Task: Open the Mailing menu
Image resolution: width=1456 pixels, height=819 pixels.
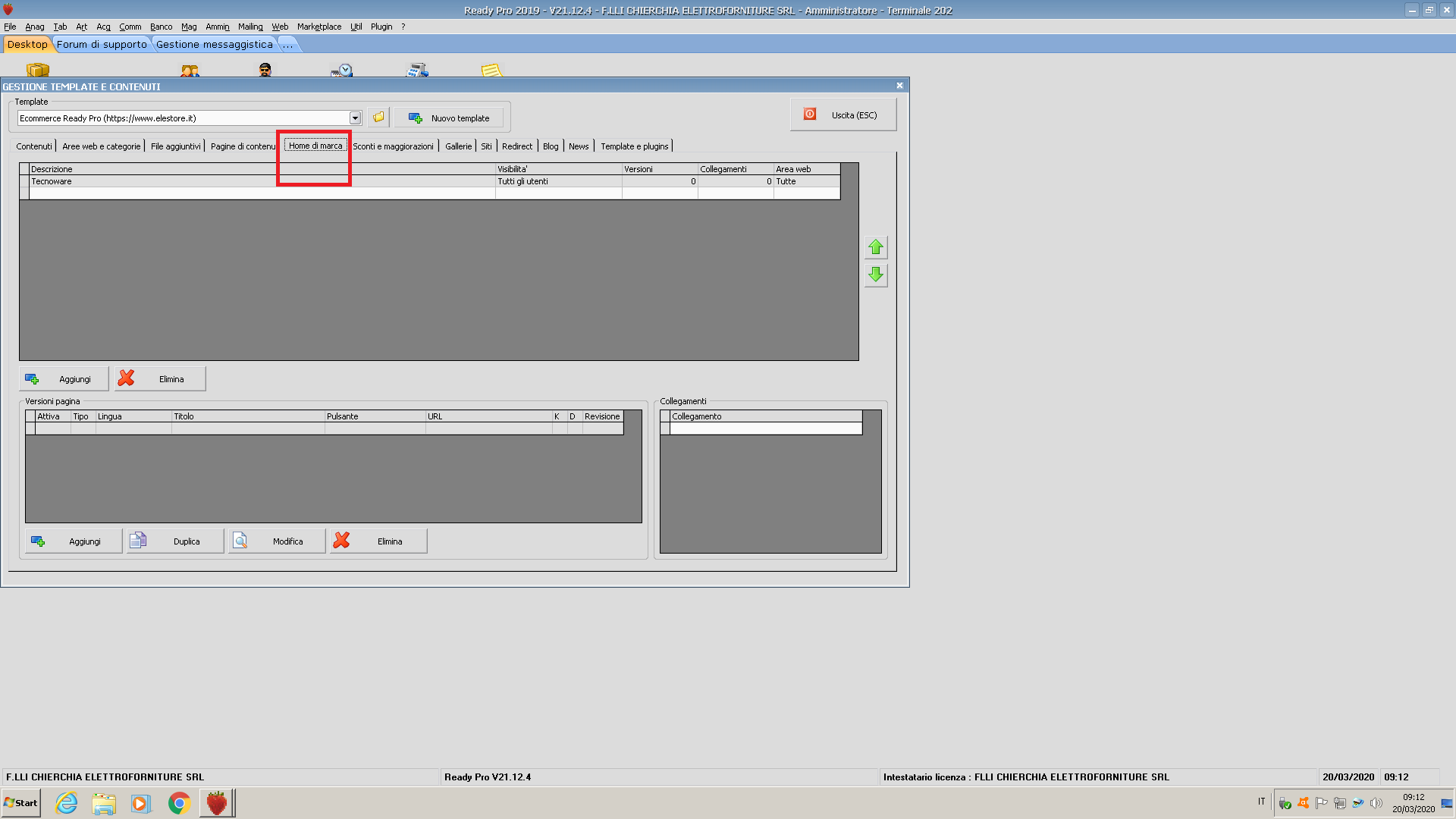Action: click(x=250, y=27)
